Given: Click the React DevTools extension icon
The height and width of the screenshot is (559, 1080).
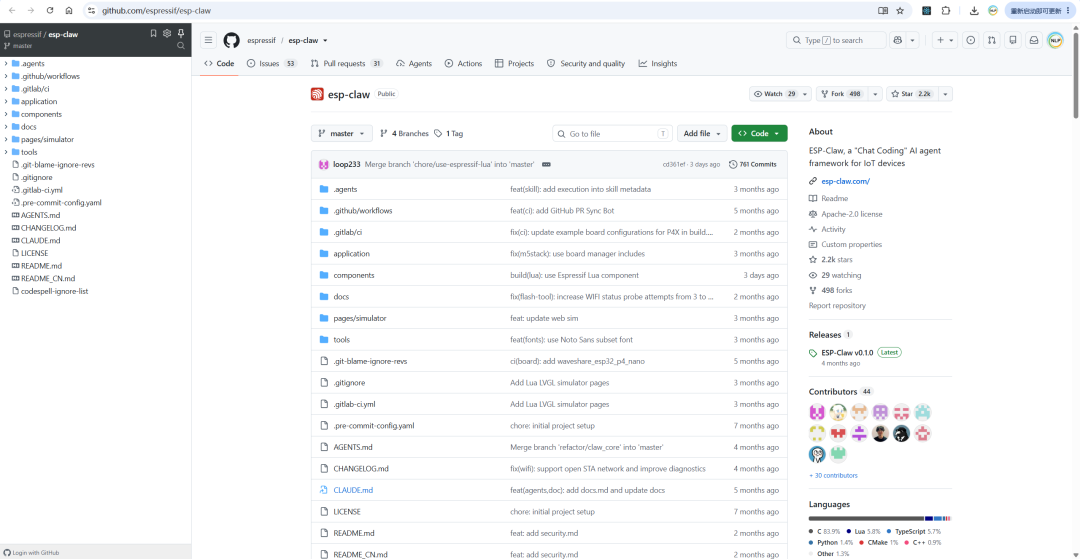Looking at the screenshot, I should (x=927, y=10).
